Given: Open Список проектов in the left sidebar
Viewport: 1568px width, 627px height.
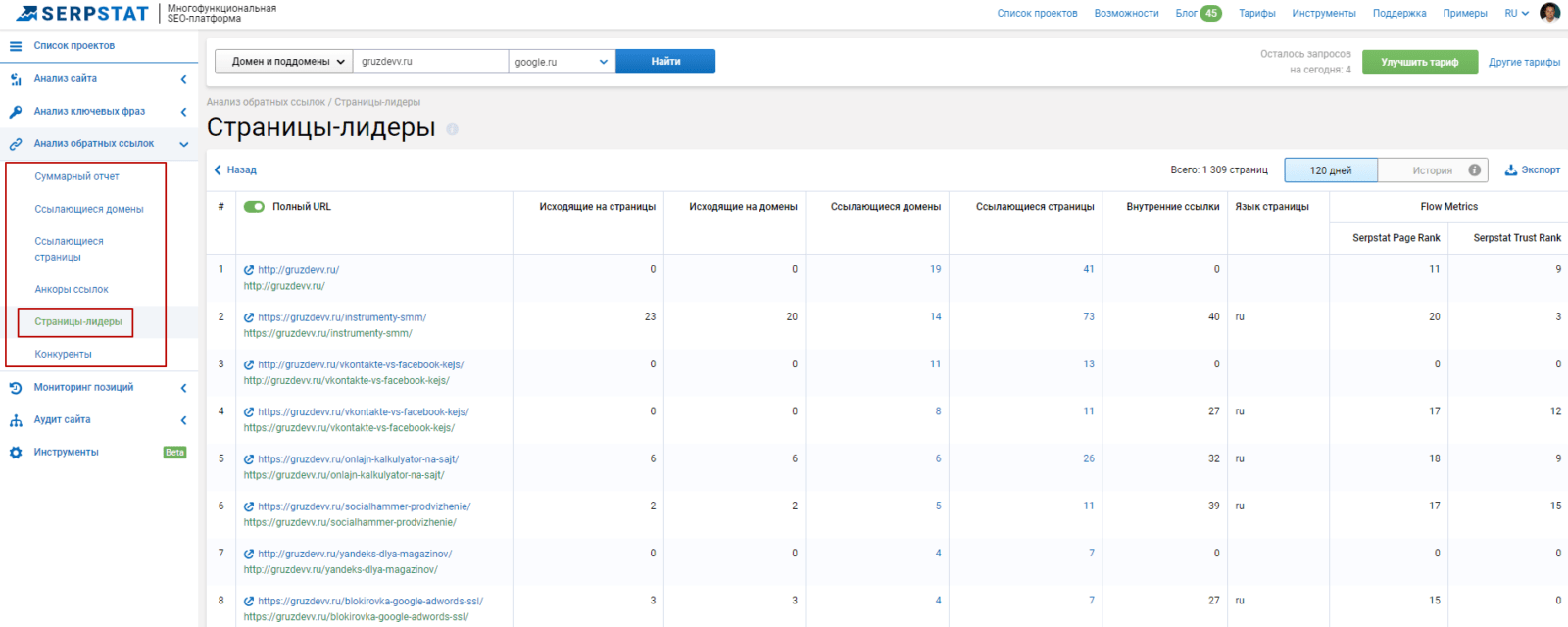Looking at the screenshot, I should [74, 46].
